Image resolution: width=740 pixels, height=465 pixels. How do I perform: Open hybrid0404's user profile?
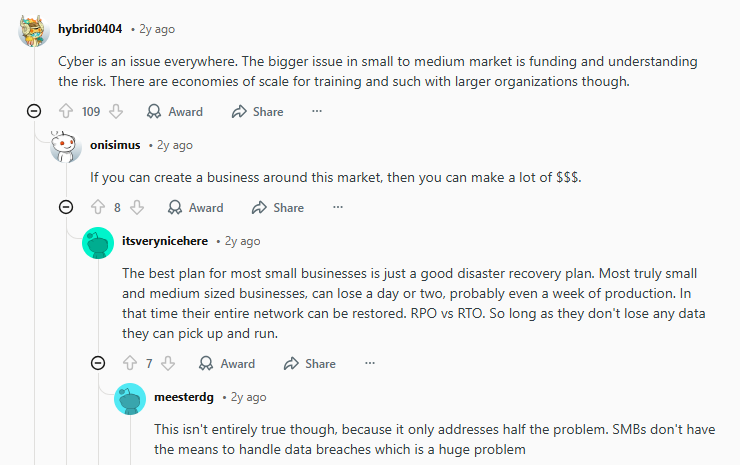[90, 28]
